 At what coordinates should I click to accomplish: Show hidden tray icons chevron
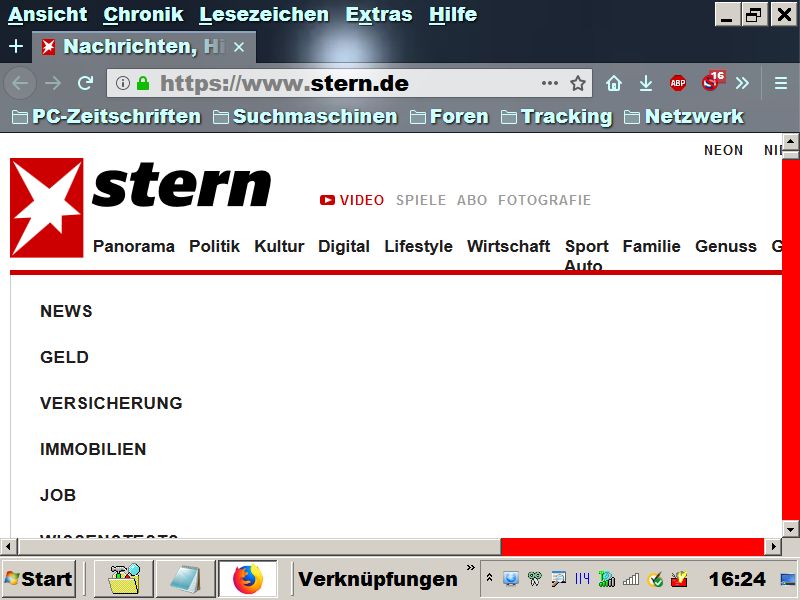click(489, 578)
